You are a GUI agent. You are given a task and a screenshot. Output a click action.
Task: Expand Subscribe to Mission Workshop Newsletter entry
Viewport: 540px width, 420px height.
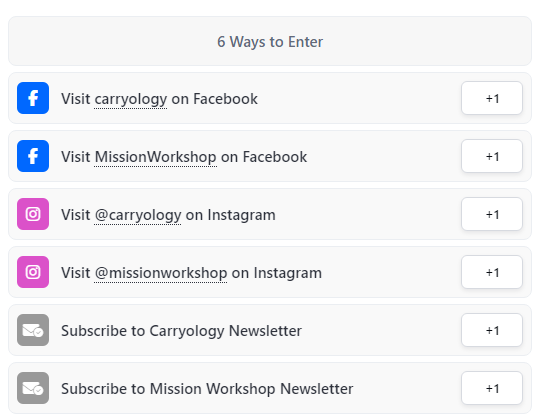pos(270,388)
